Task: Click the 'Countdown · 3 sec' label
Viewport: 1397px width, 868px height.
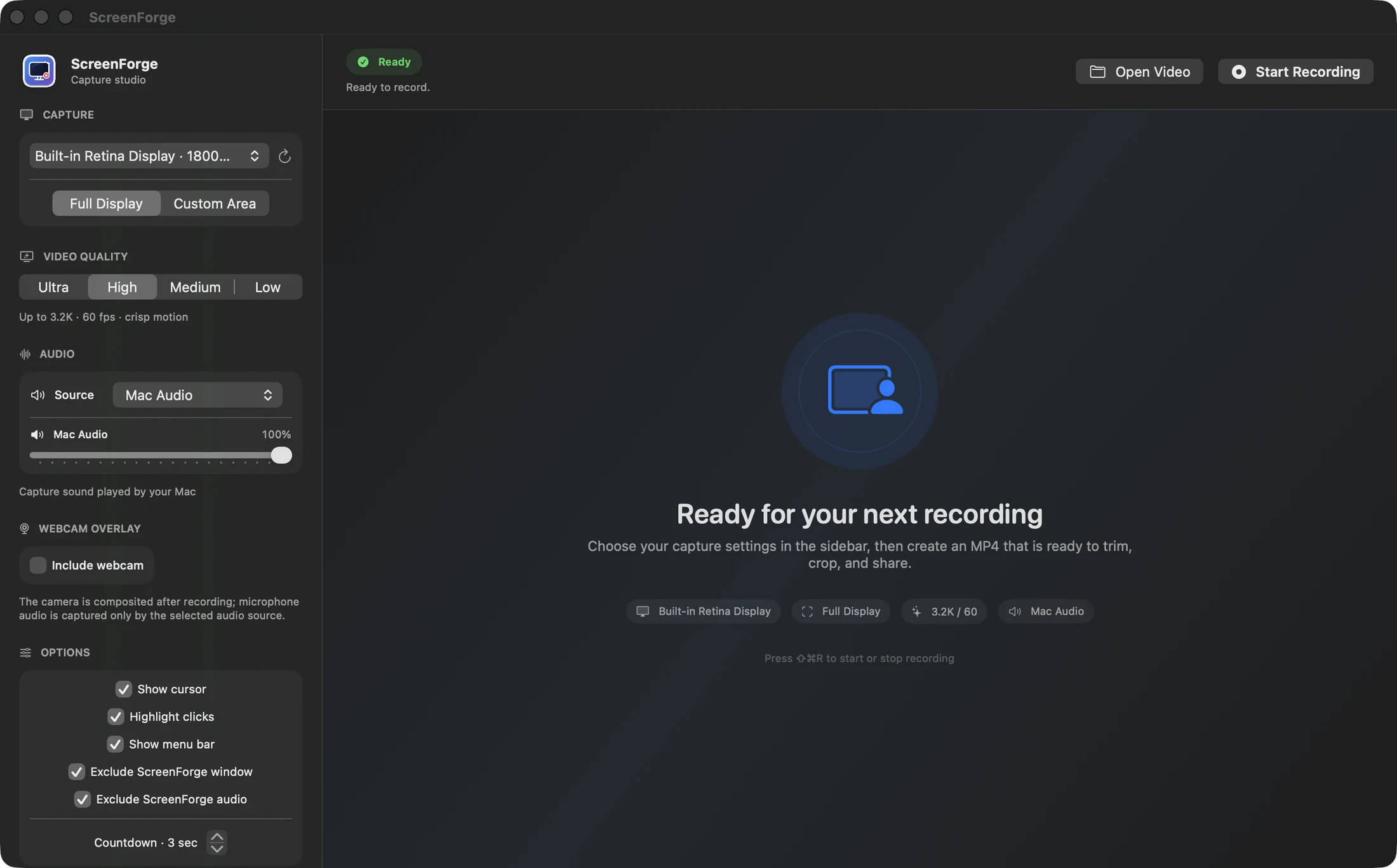Action: [145, 843]
